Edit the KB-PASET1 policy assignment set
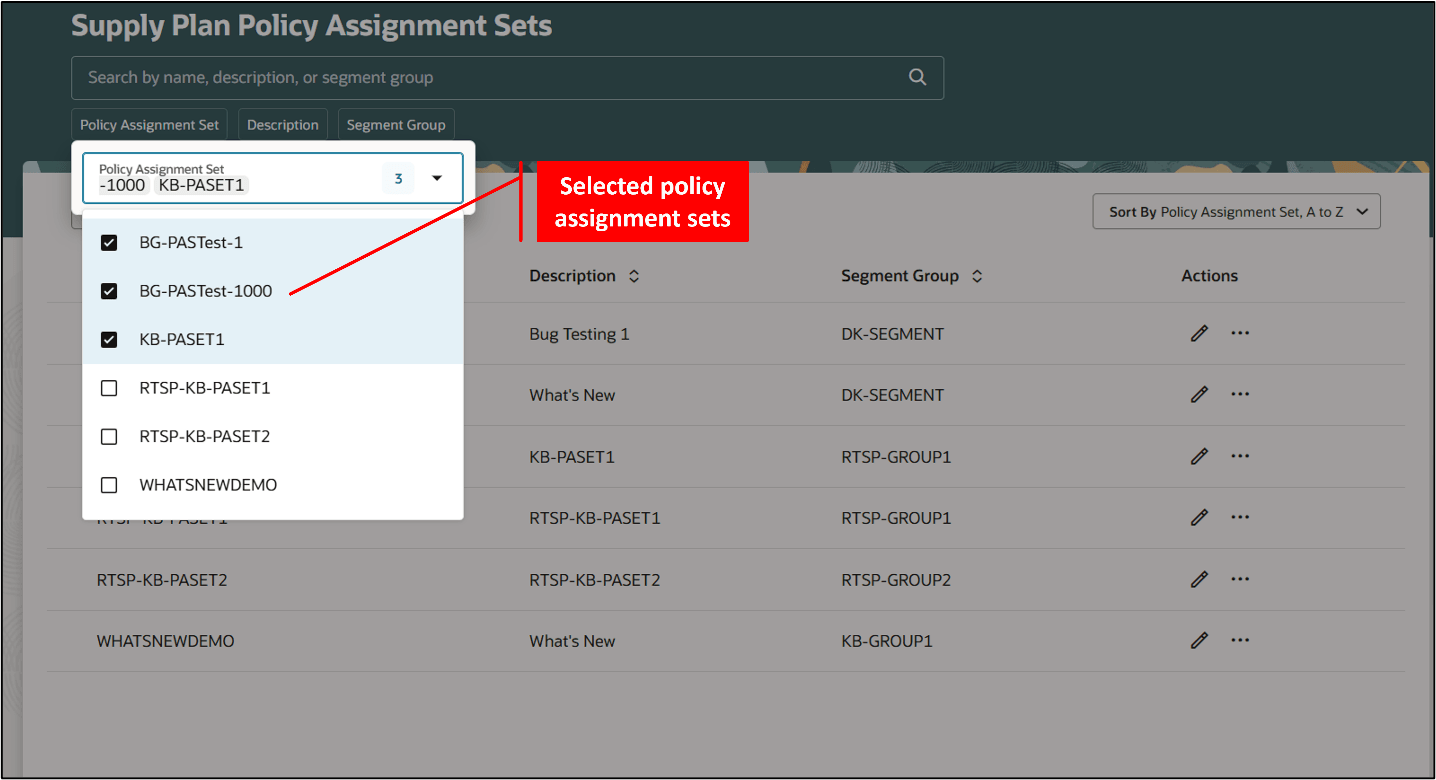Viewport: 1436px width, 780px height. click(x=1199, y=456)
